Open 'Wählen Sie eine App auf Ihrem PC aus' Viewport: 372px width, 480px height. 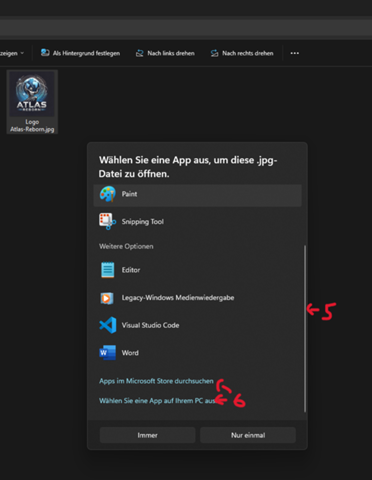click(157, 401)
